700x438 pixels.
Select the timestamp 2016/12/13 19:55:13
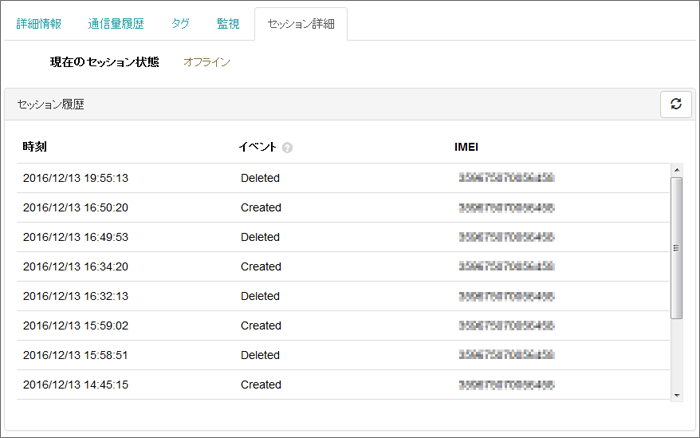tap(75, 178)
